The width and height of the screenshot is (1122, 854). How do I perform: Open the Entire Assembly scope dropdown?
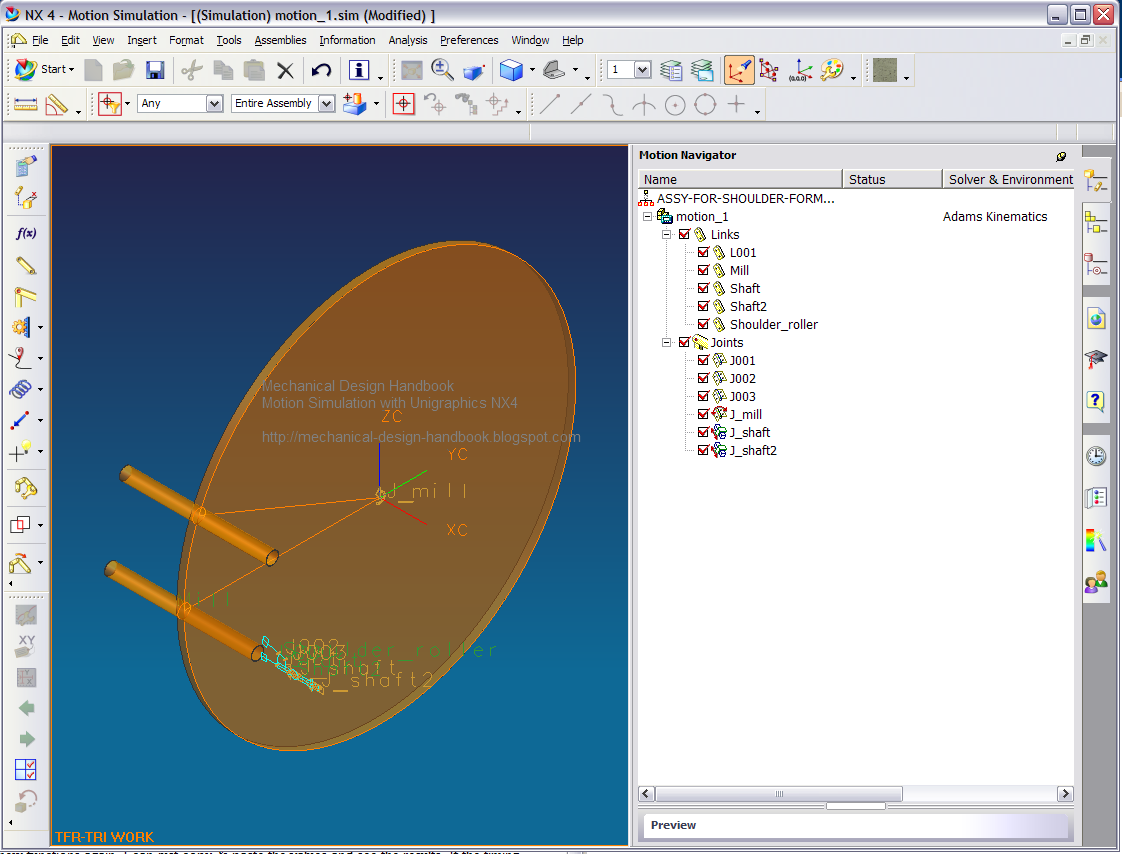pos(326,104)
